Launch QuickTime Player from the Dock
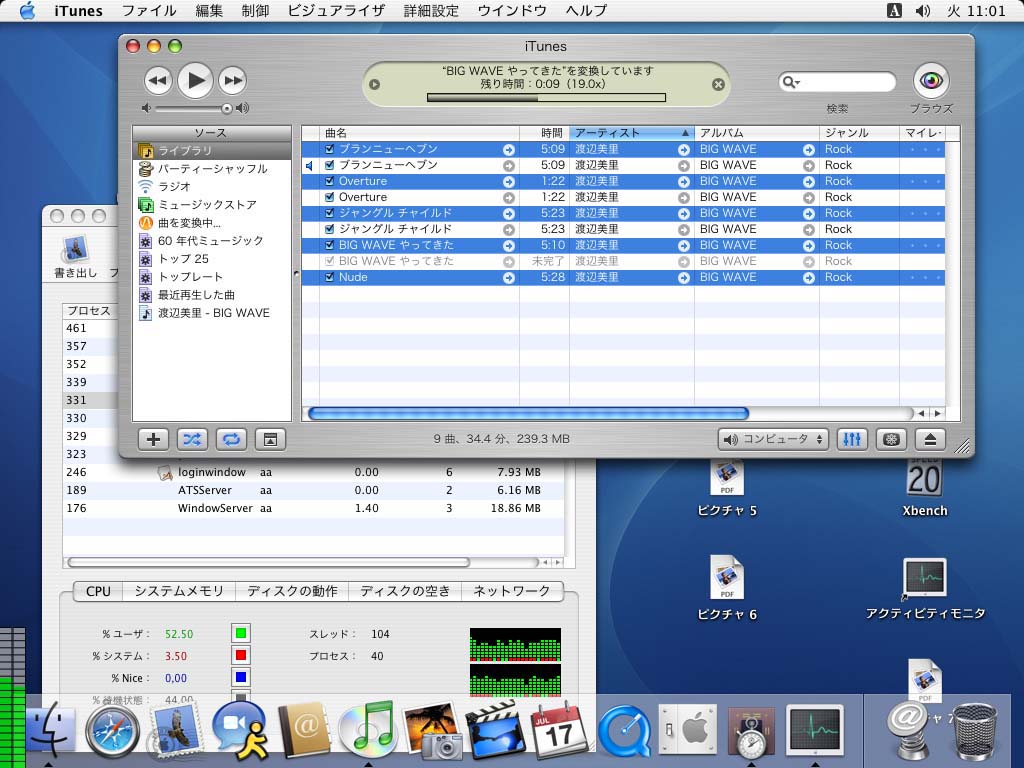Viewport: 1024px width, 768px height. 624,731
